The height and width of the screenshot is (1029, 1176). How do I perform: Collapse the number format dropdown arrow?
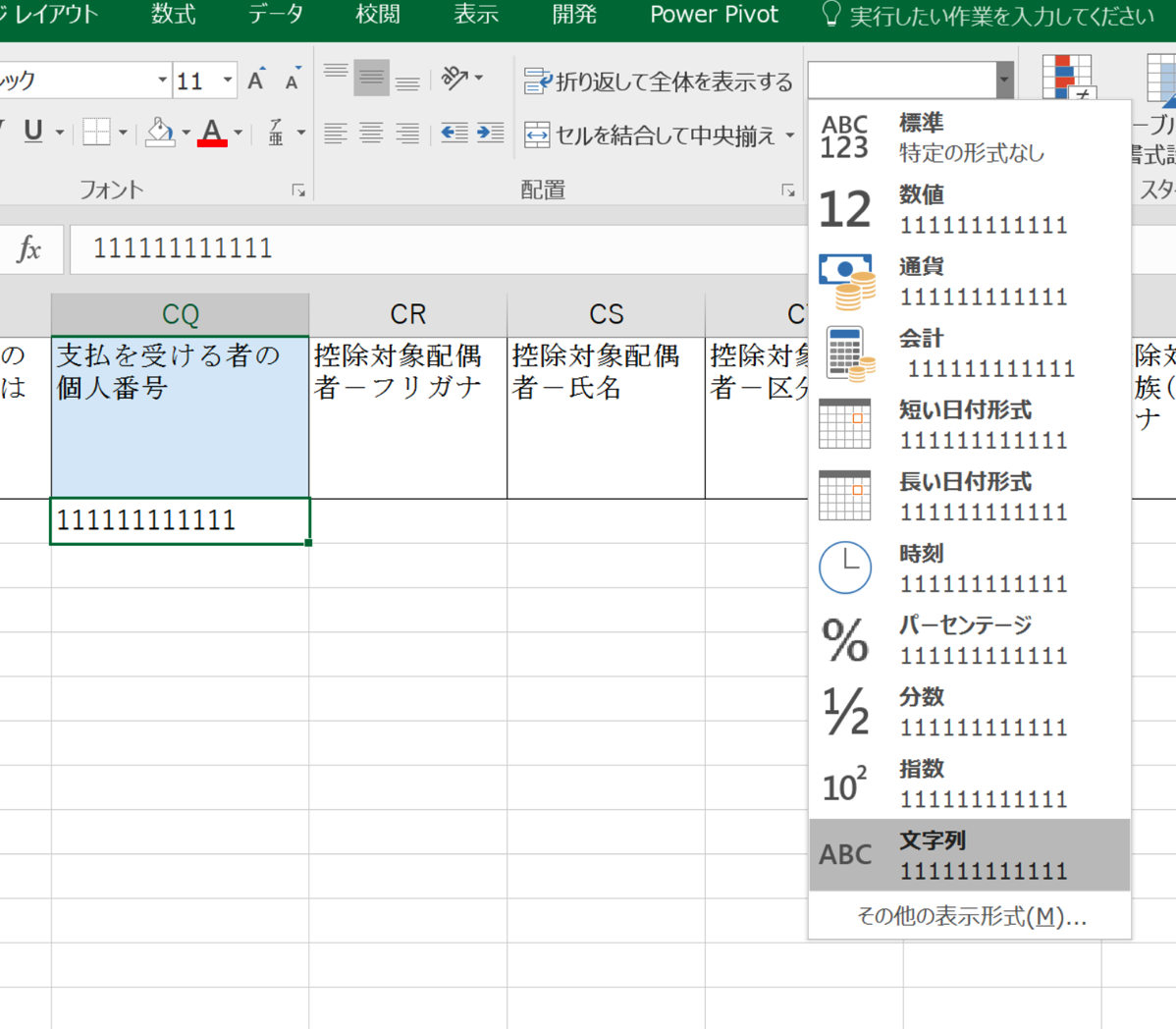coord(1004,80)
